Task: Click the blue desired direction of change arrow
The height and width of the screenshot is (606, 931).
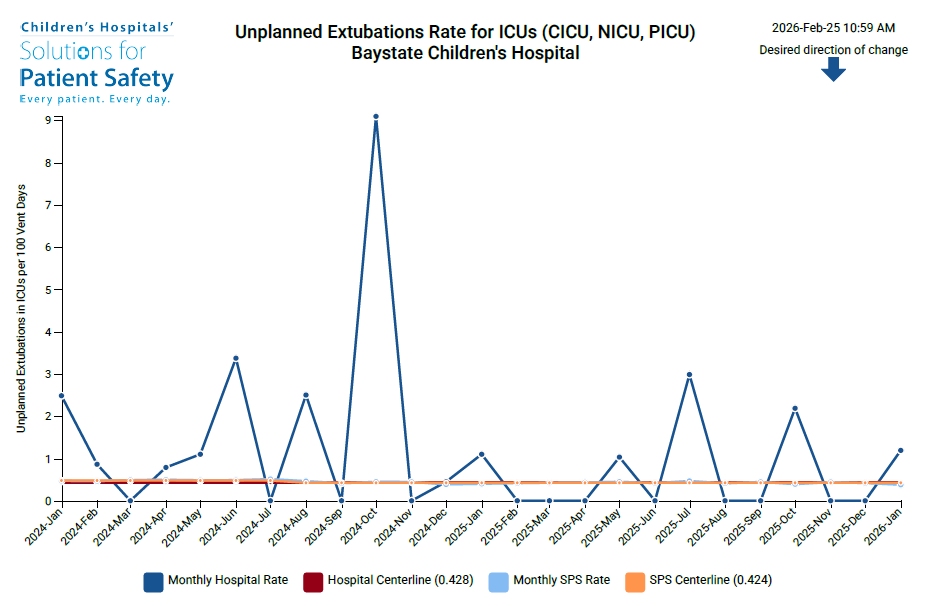Action: coord(836,68)
